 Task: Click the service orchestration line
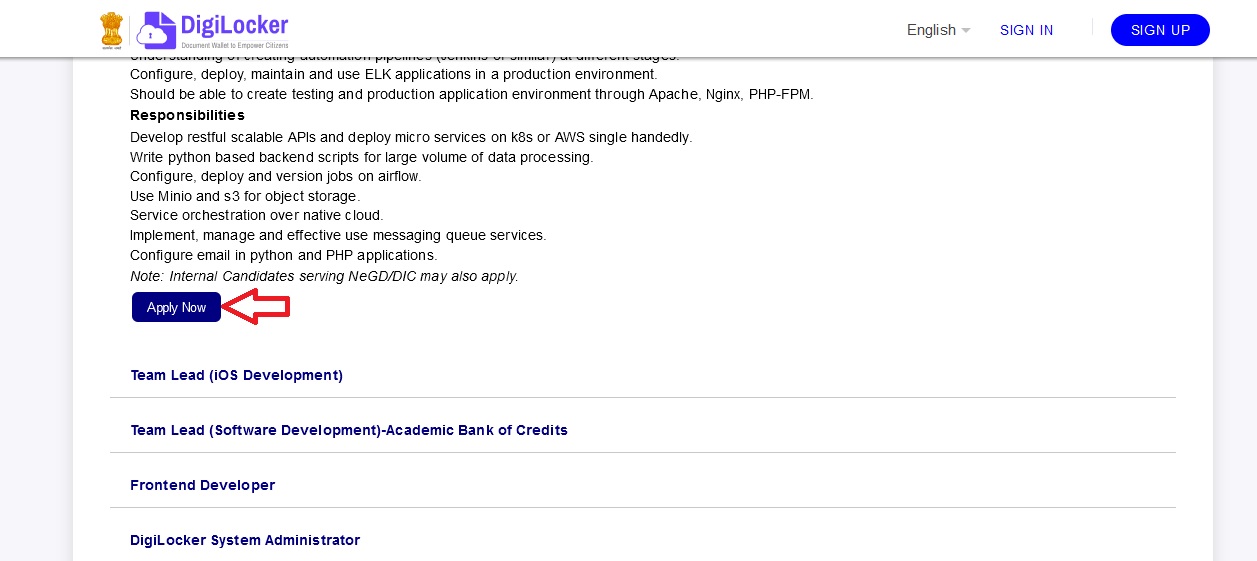[x=257, y=215]
